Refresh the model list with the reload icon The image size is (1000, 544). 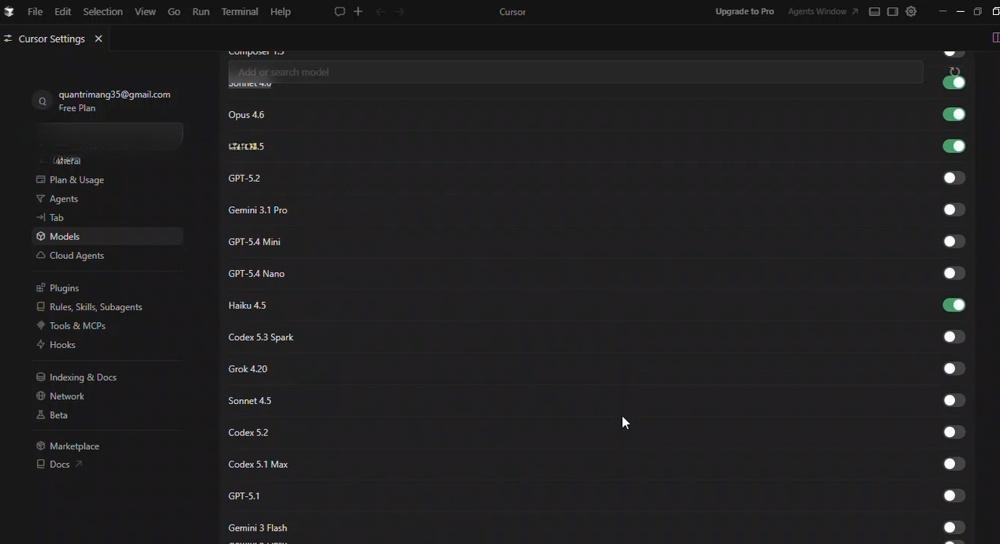(x=955, y=71)
